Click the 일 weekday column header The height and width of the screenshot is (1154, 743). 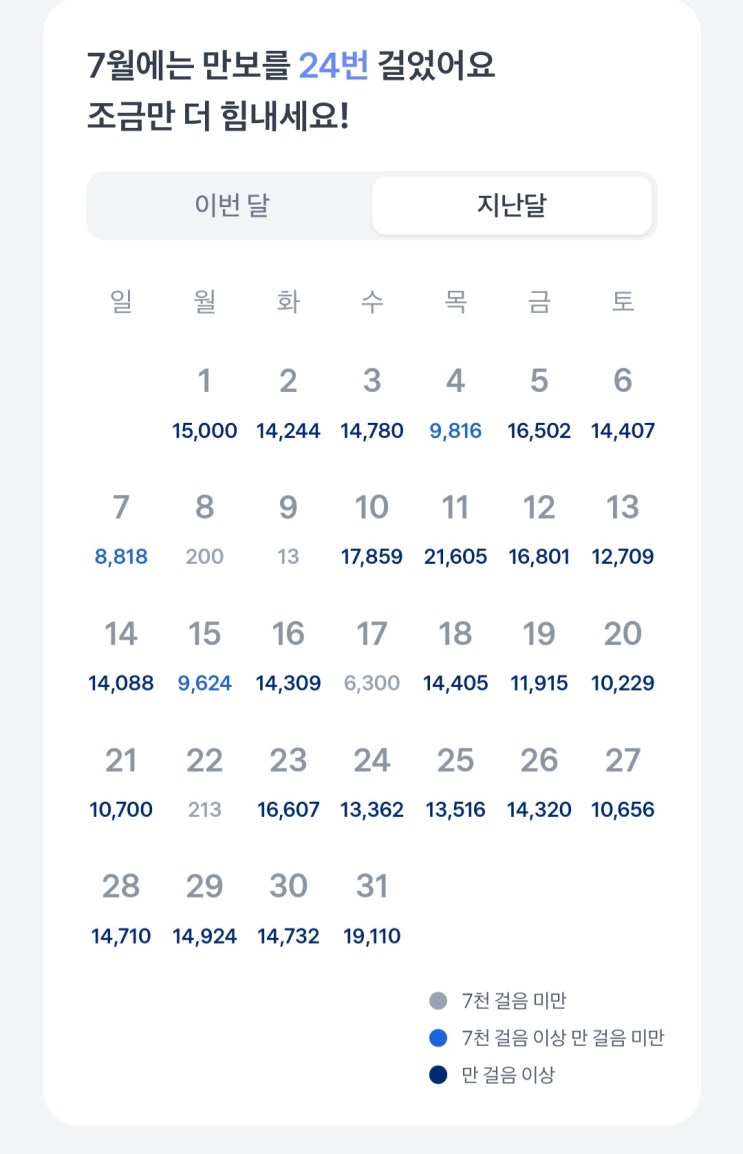121,302
